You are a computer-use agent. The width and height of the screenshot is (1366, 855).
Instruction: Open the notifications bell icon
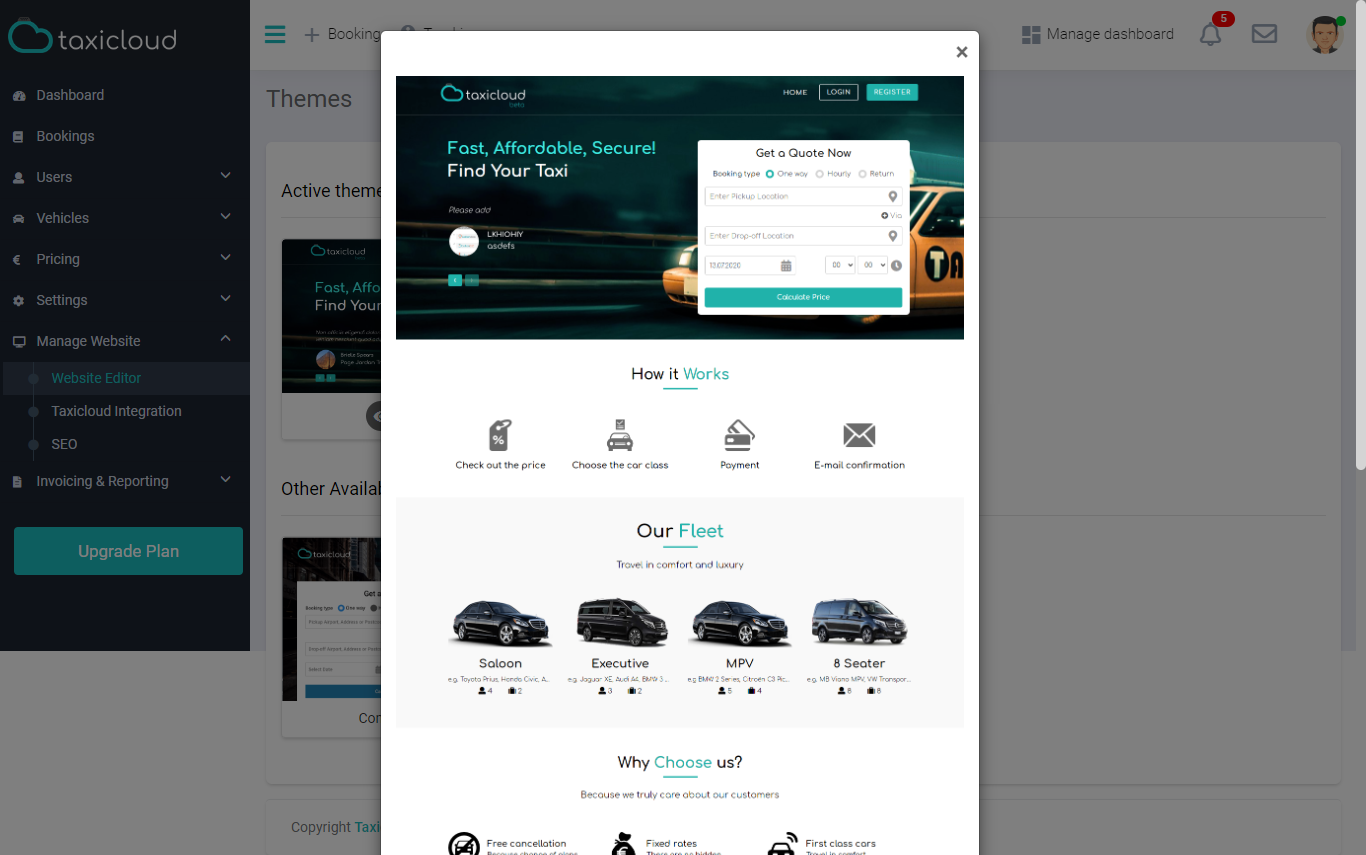[1210, 35]
